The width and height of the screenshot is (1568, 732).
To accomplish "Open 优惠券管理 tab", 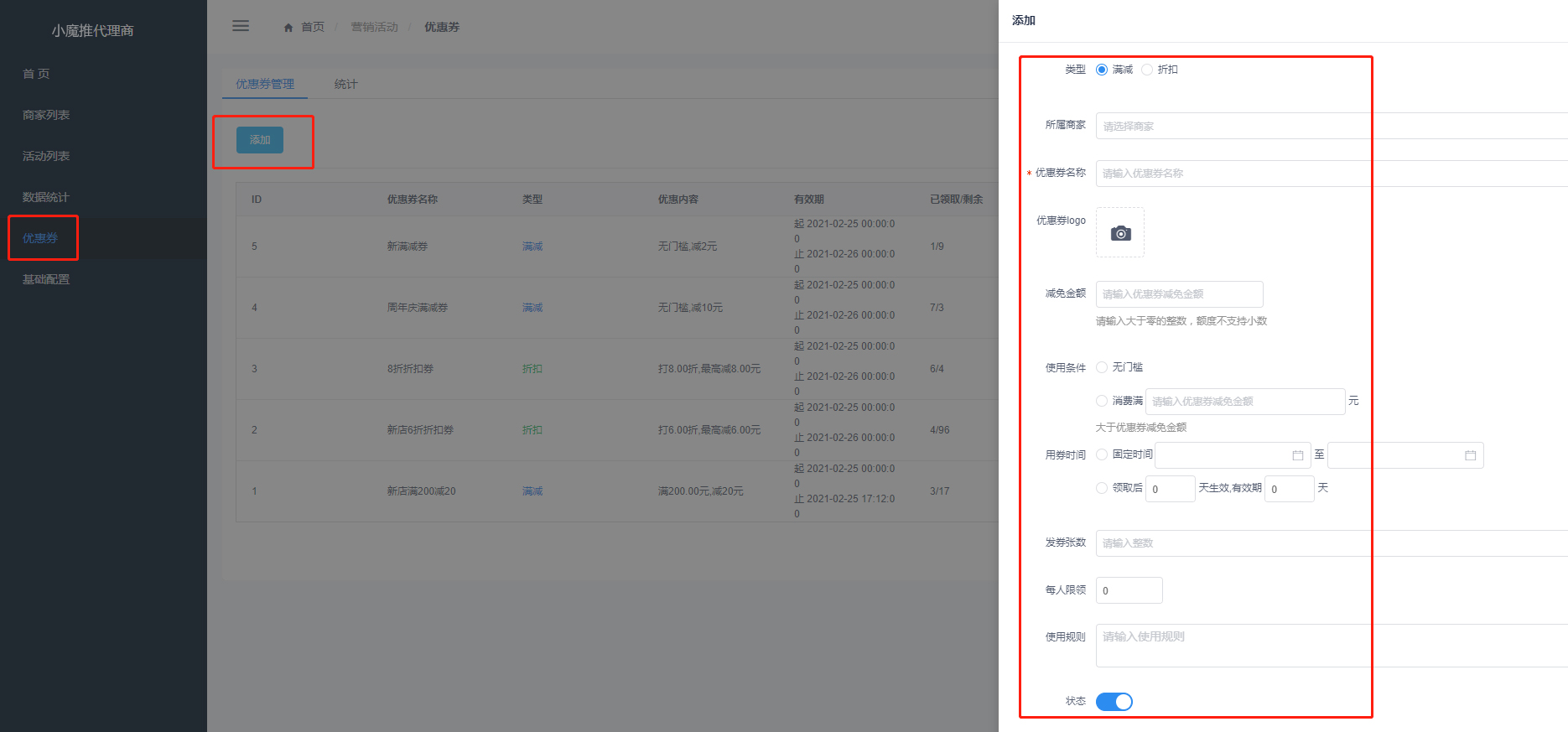I will tap(265, 84).
